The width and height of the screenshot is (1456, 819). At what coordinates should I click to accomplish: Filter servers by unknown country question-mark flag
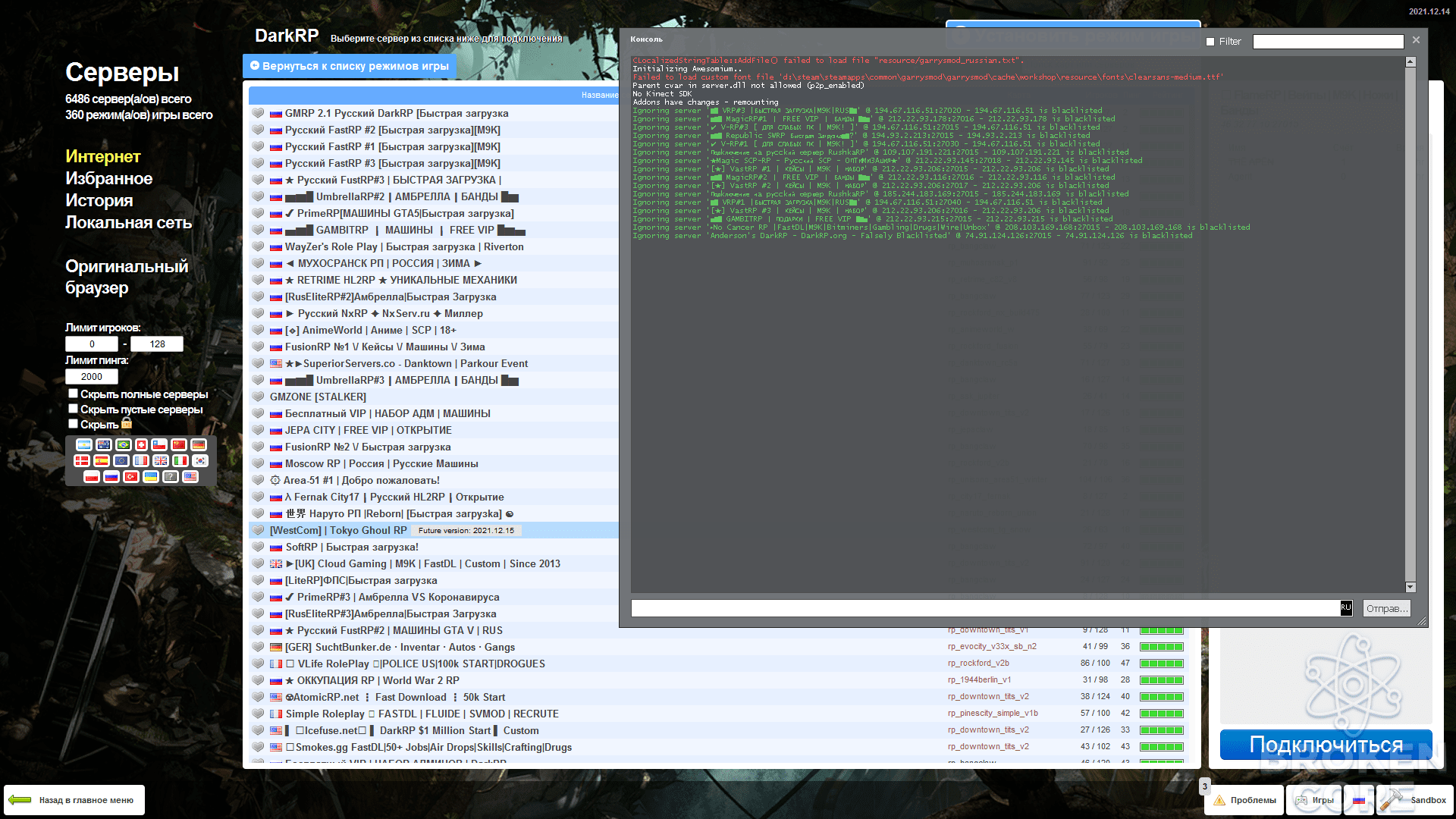coord(171,476)
